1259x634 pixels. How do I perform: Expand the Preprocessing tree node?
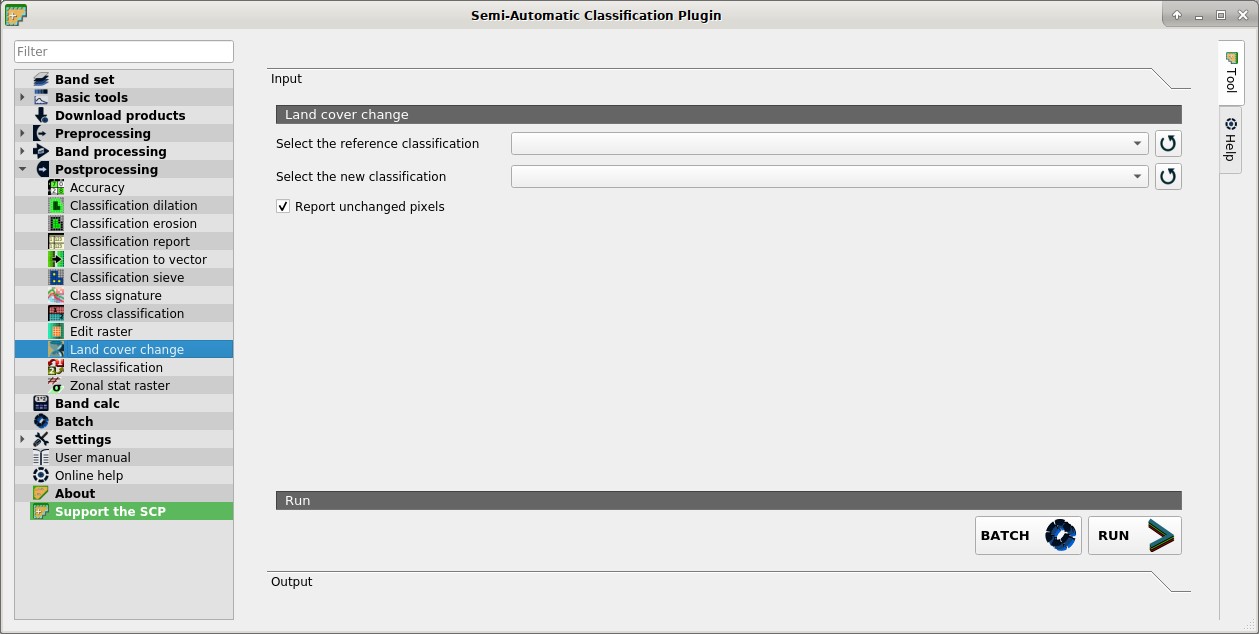coord(22,133)
